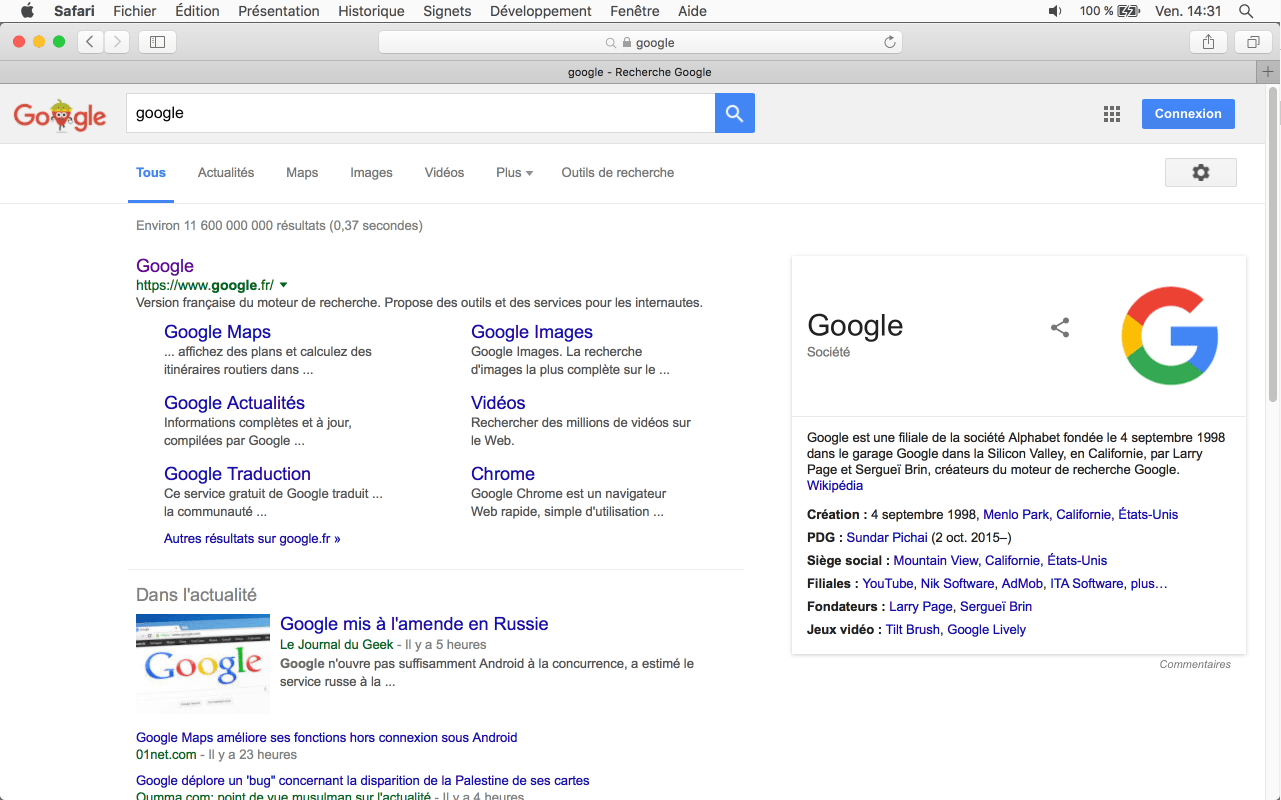Click the Google search input field
This screenshot has height=800, width=1281.
[x=420, y=113]
